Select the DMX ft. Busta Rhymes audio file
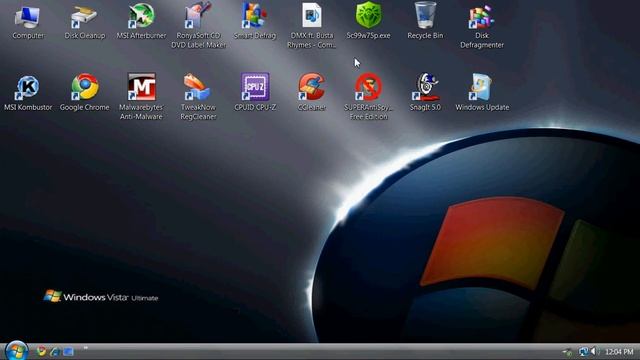 point(312,26)
